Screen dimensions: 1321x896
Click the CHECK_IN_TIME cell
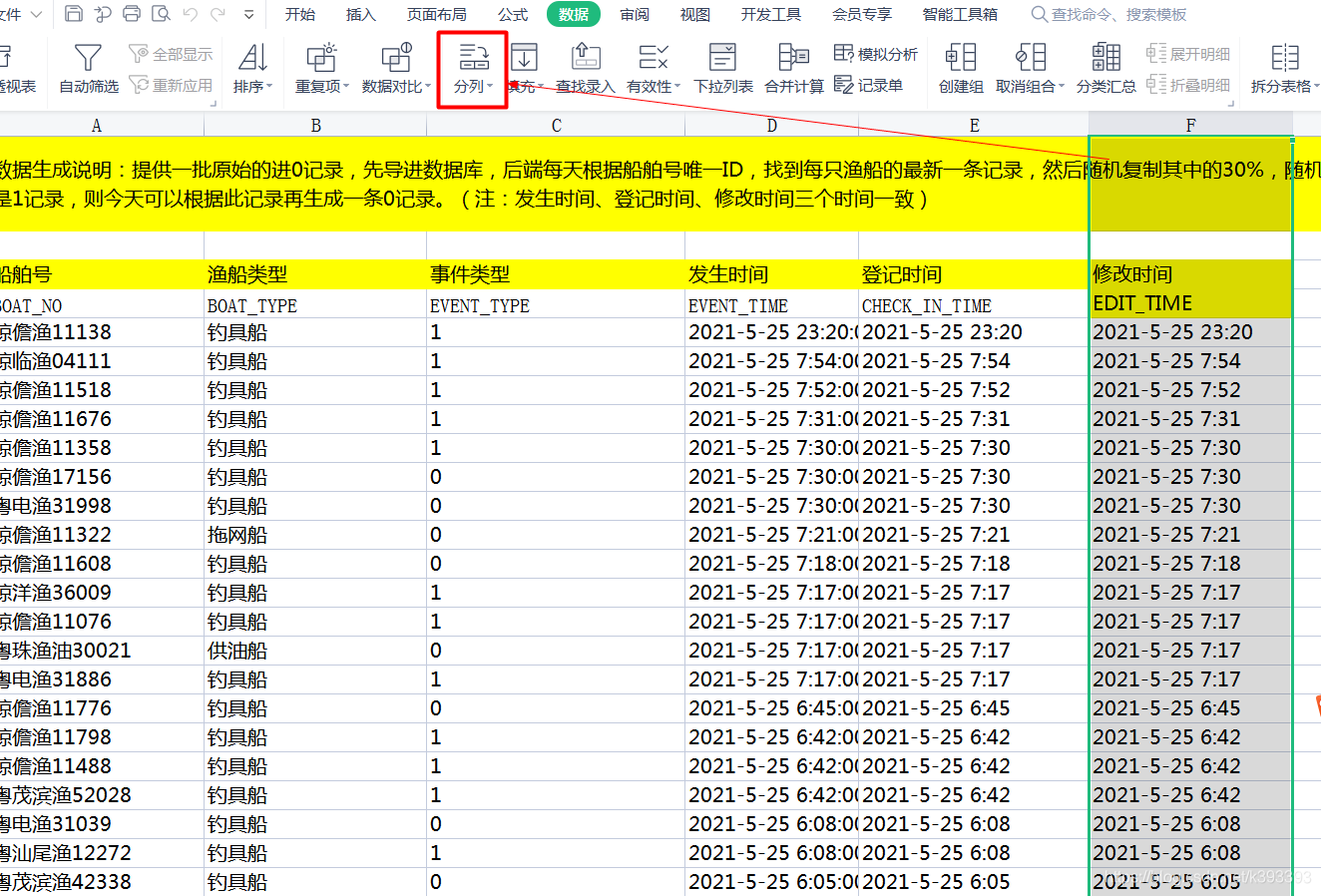(x=974, y=304)
